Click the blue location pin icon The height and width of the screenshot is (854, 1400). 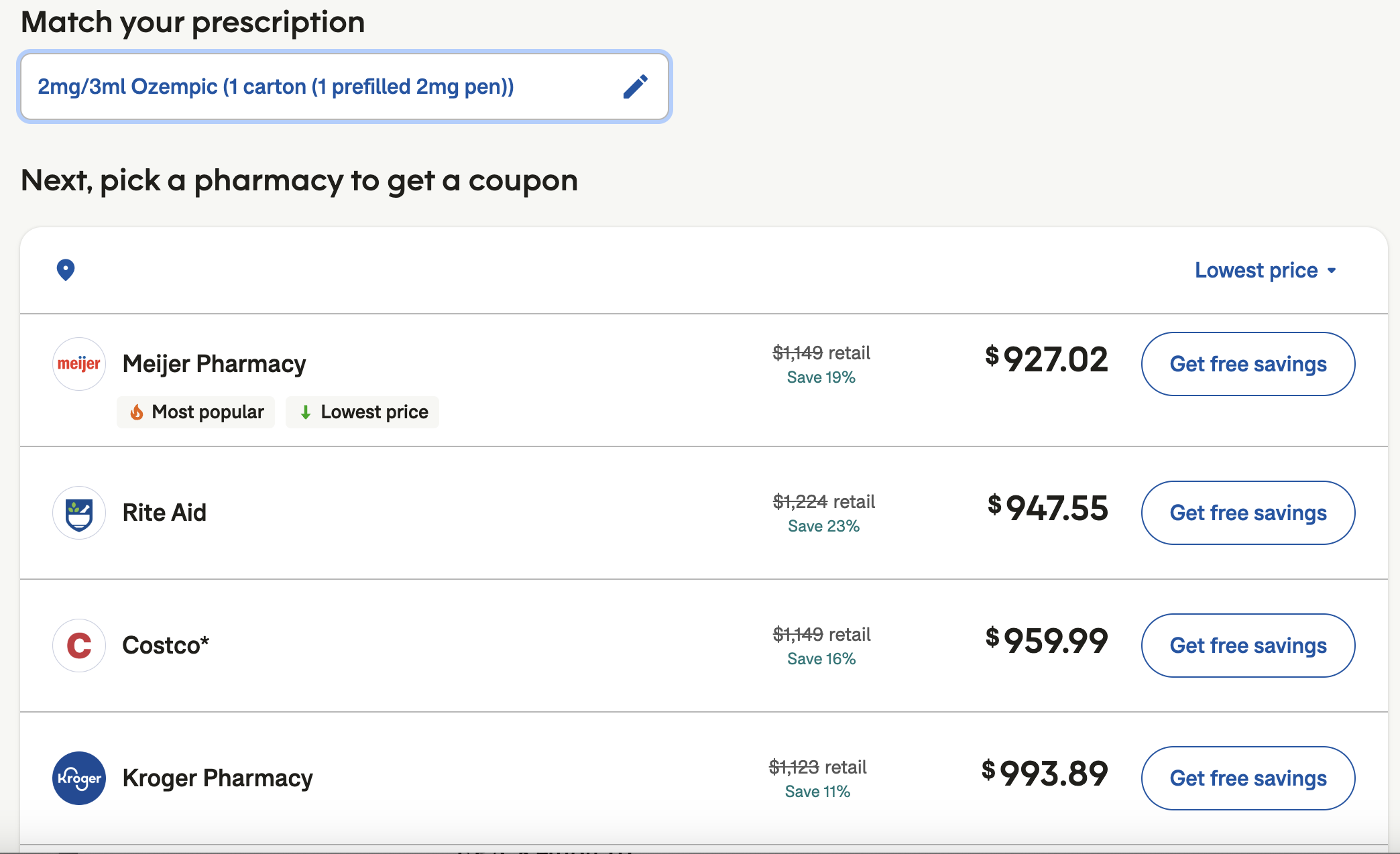(66, 269)
